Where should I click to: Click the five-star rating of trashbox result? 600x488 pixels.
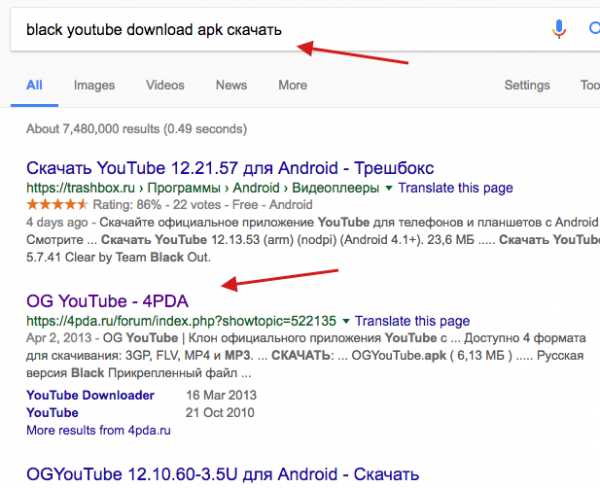click(57, 204)
